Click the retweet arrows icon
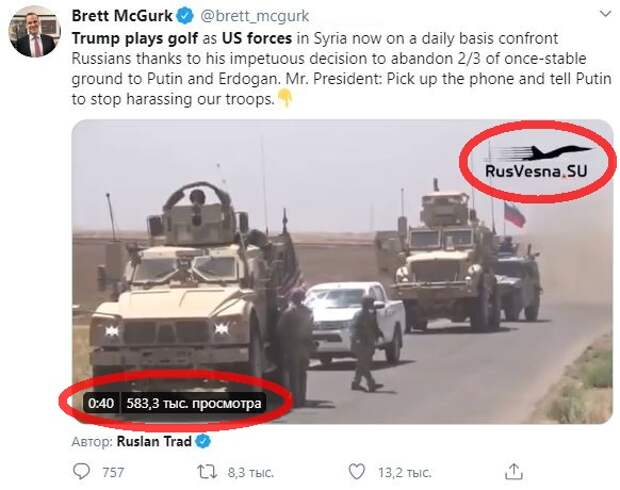620x490 pixels. pyautogui.click(x=207, y=471)
